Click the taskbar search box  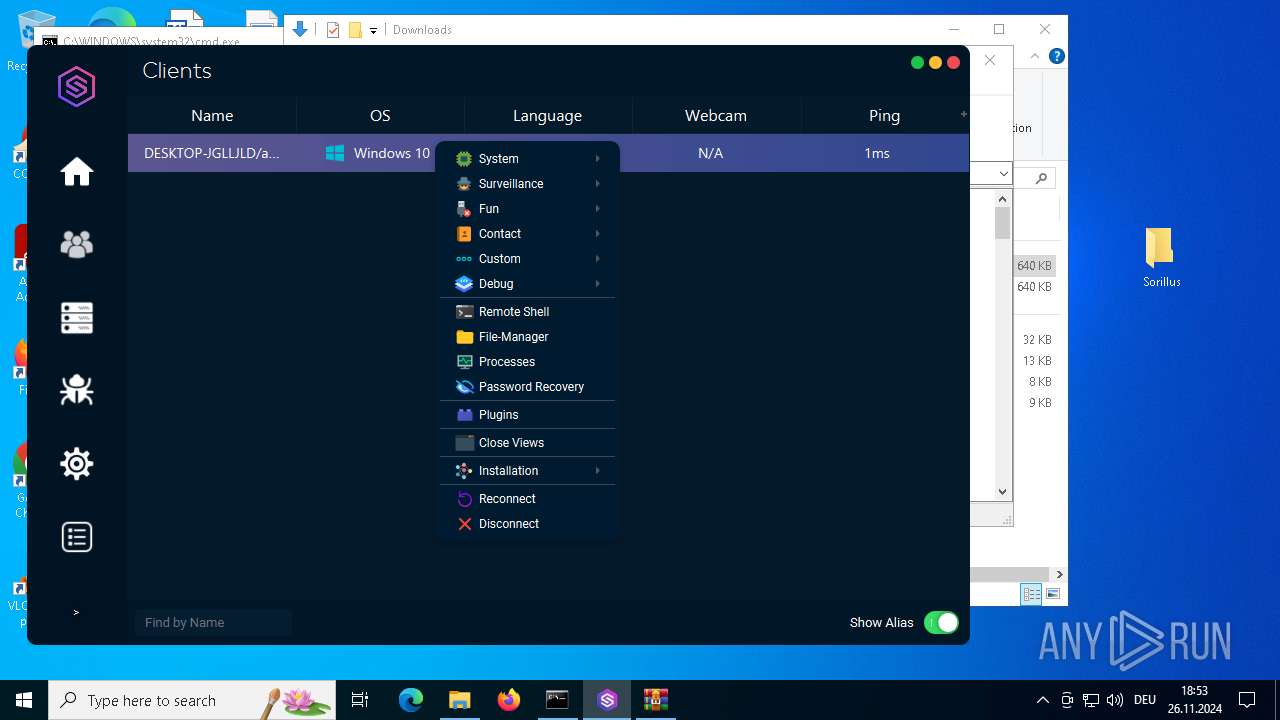(192, 700)
